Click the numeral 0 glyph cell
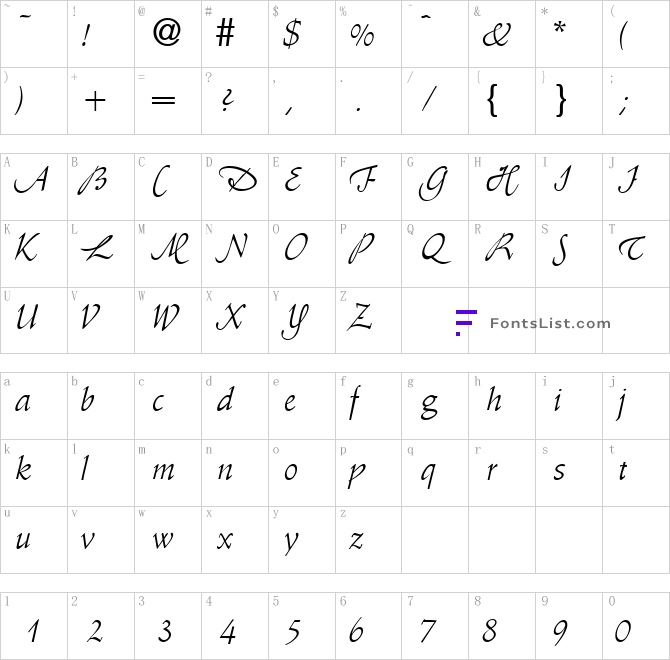670x660 pixels. (636, 626)
